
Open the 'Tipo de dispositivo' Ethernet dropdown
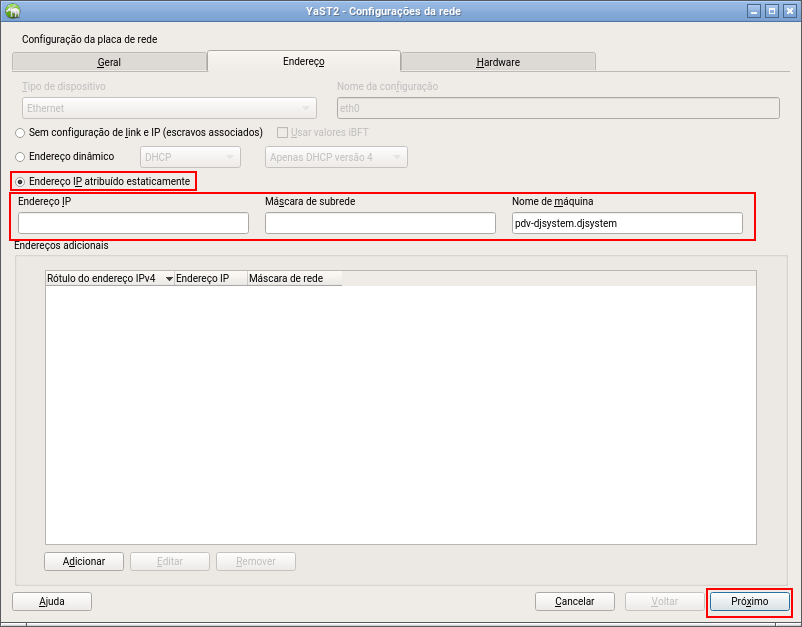168,108
